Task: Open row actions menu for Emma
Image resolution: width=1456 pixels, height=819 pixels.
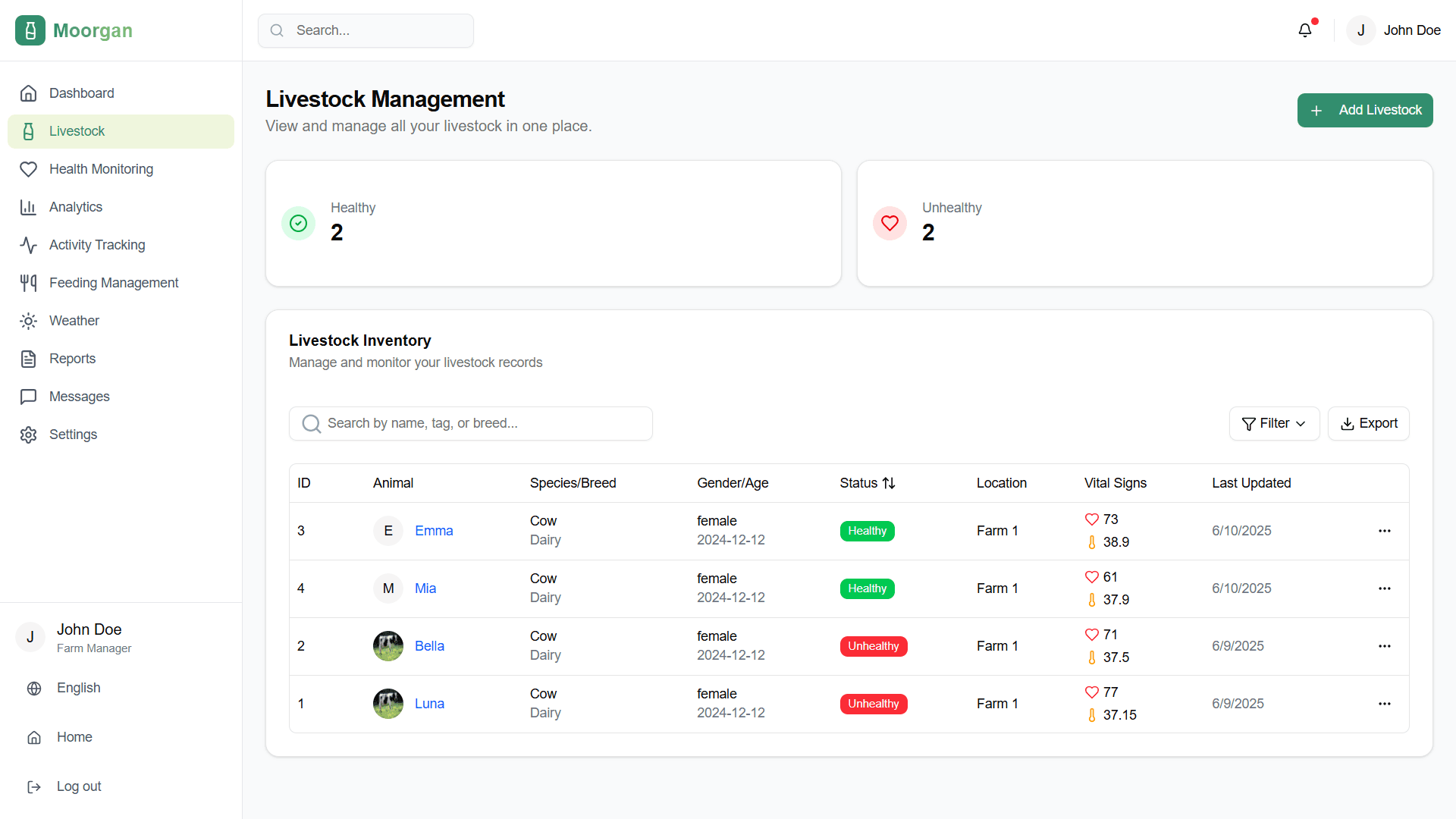Action: (1385, 531)
